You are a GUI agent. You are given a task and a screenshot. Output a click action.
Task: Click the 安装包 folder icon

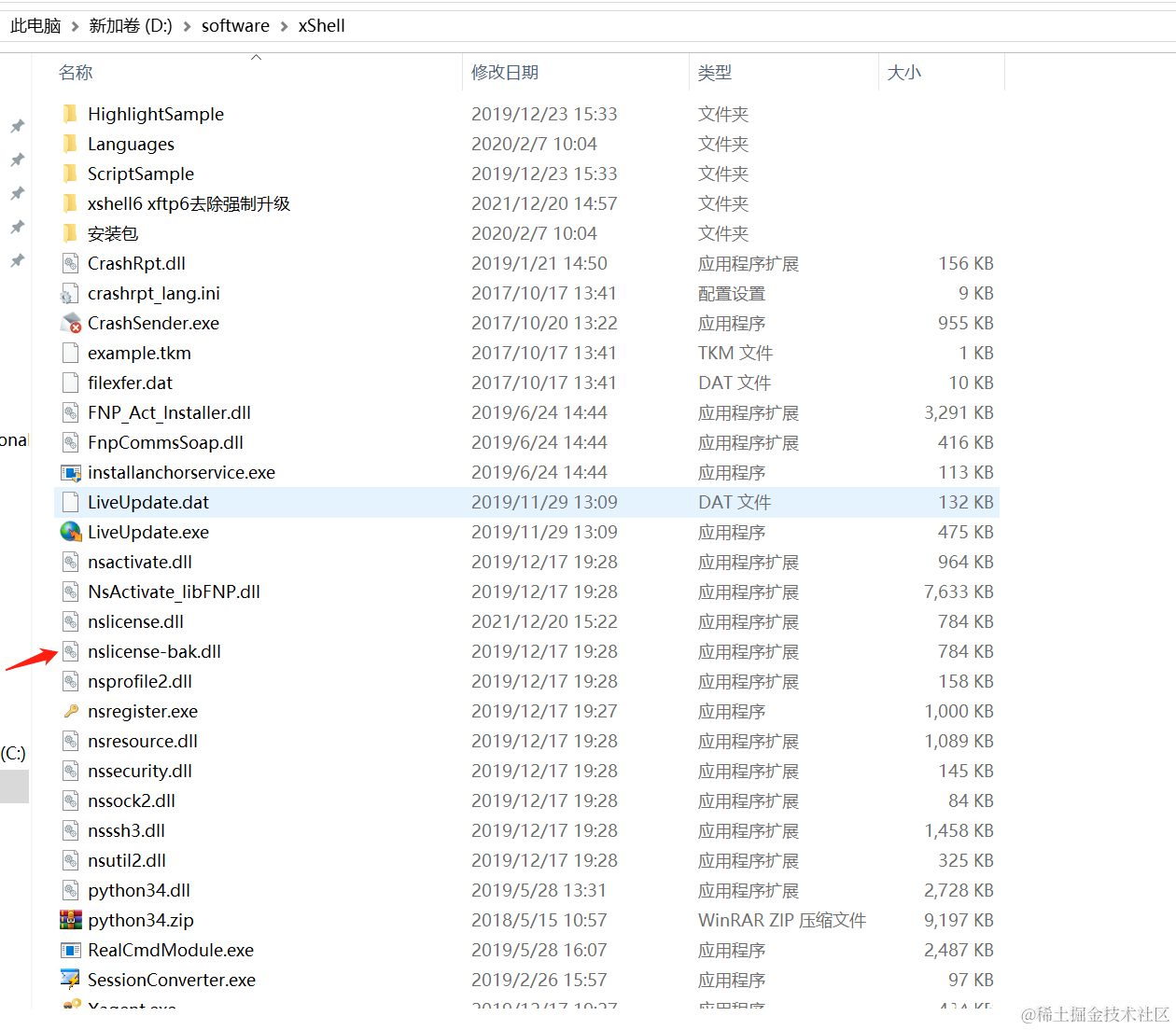(70, 233)
